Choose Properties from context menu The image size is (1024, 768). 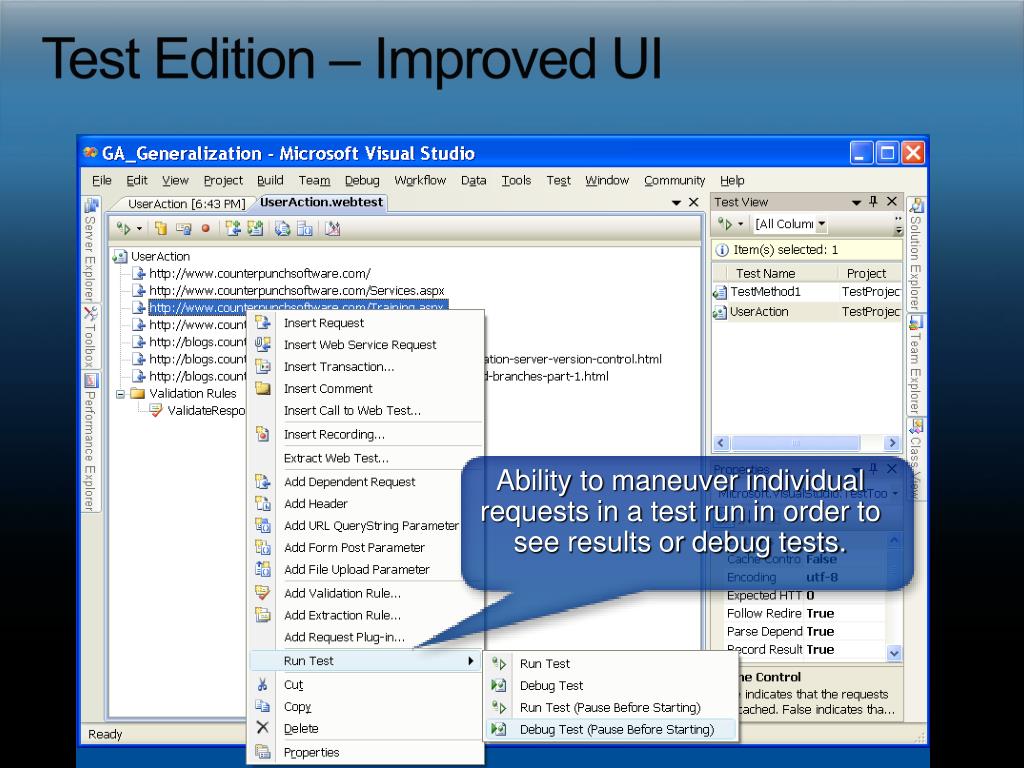pyautogui.click(x=367, y=752)
